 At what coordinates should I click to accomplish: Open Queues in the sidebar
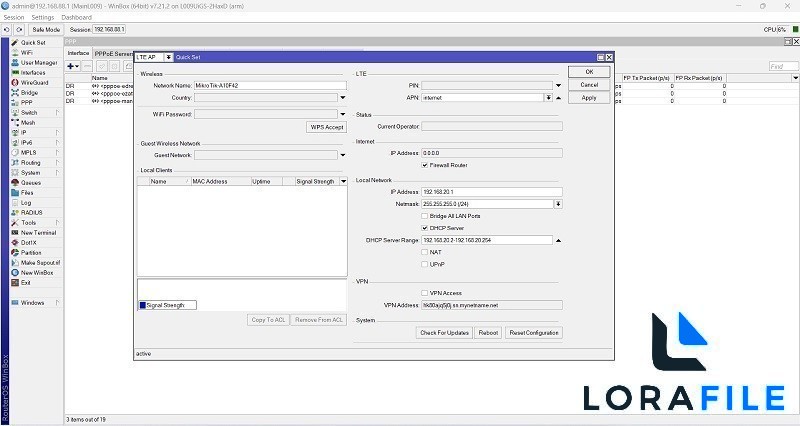click(x=31, y=183)
